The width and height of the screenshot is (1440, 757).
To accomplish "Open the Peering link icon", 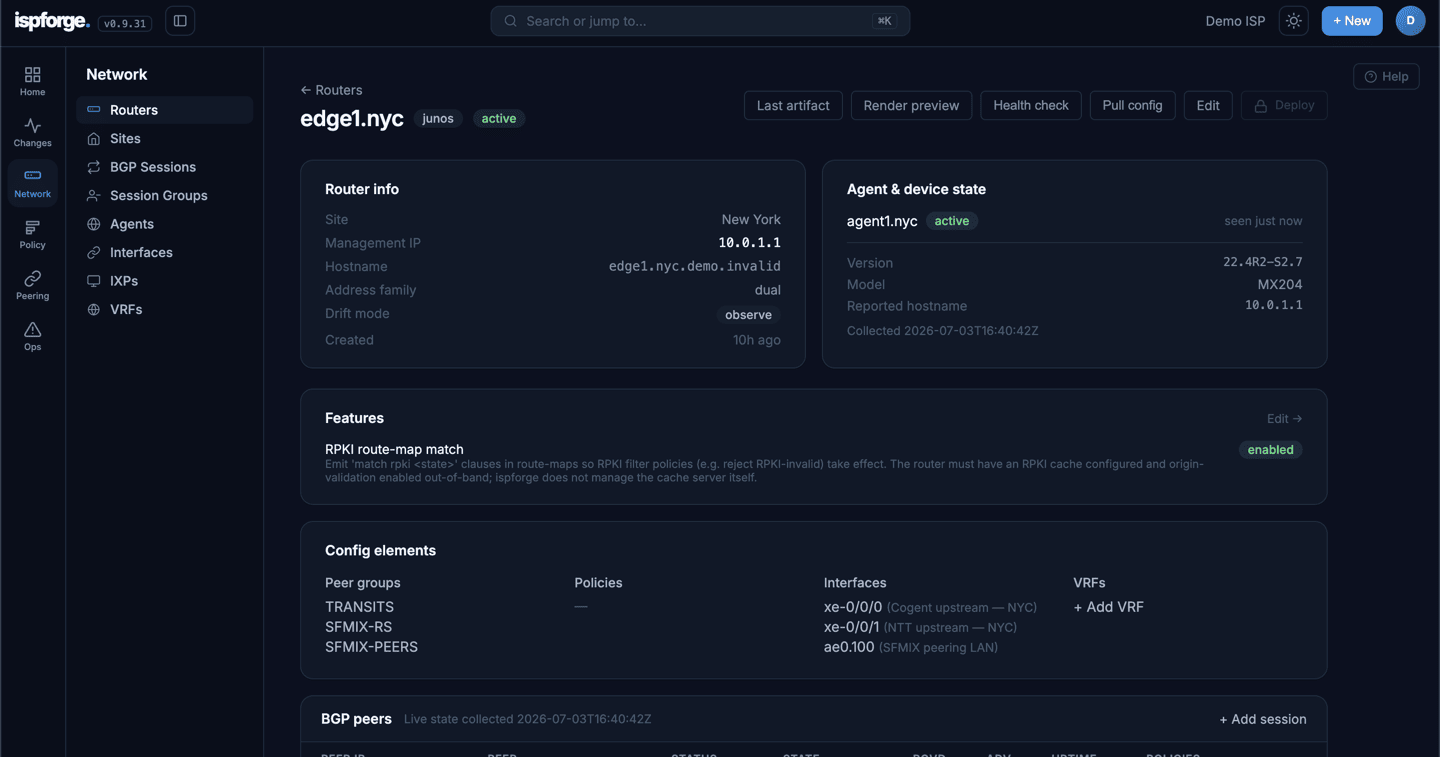I will coord(32,285).
